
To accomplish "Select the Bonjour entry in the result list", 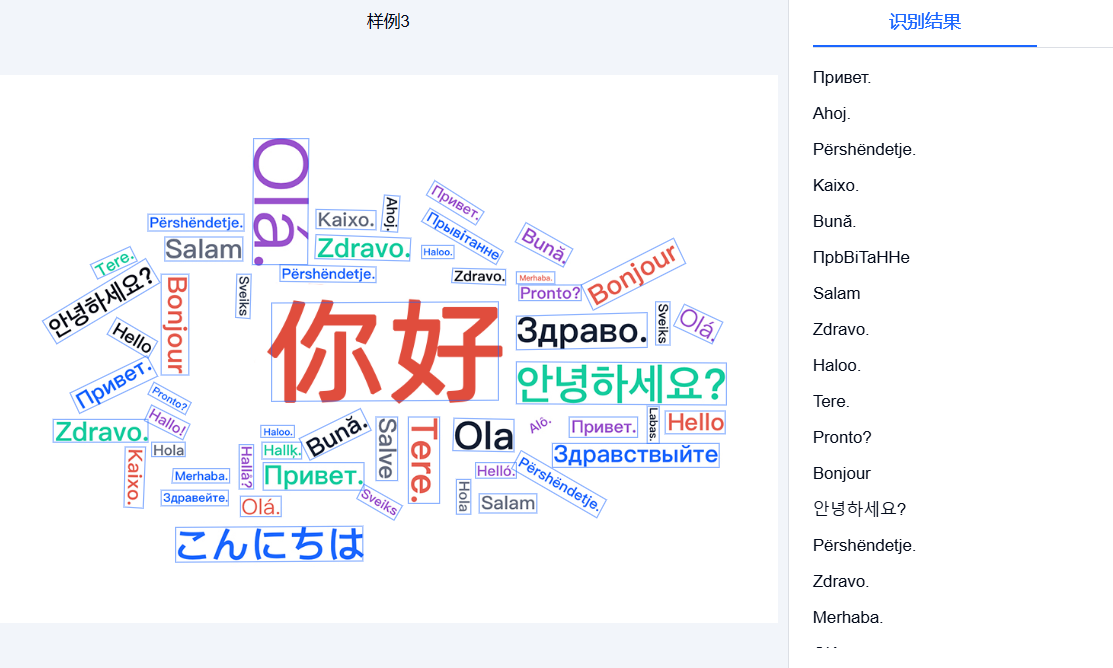I will tap(839, 473).
